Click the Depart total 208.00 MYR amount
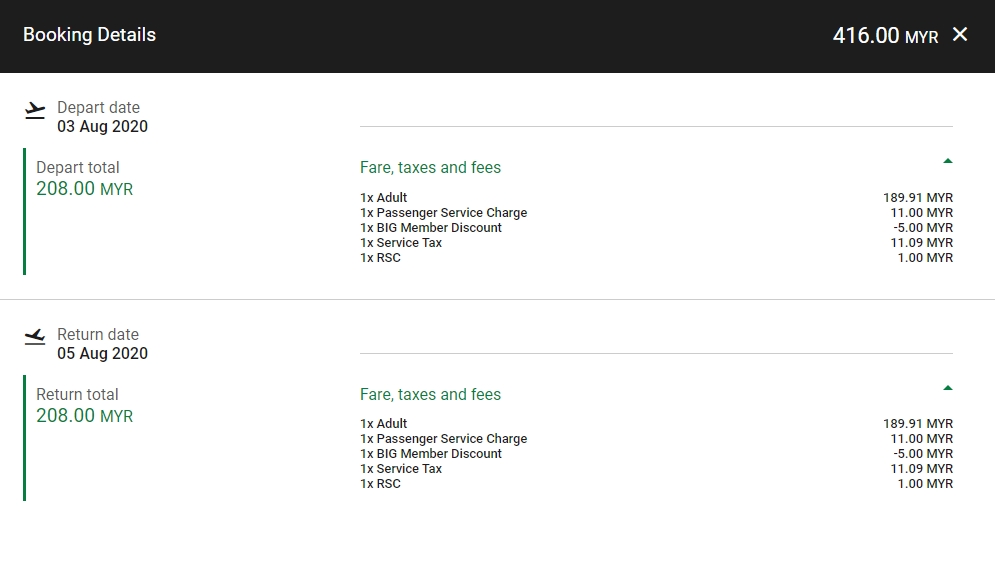This screenshot has height=563, width=995. click(84, 189)
